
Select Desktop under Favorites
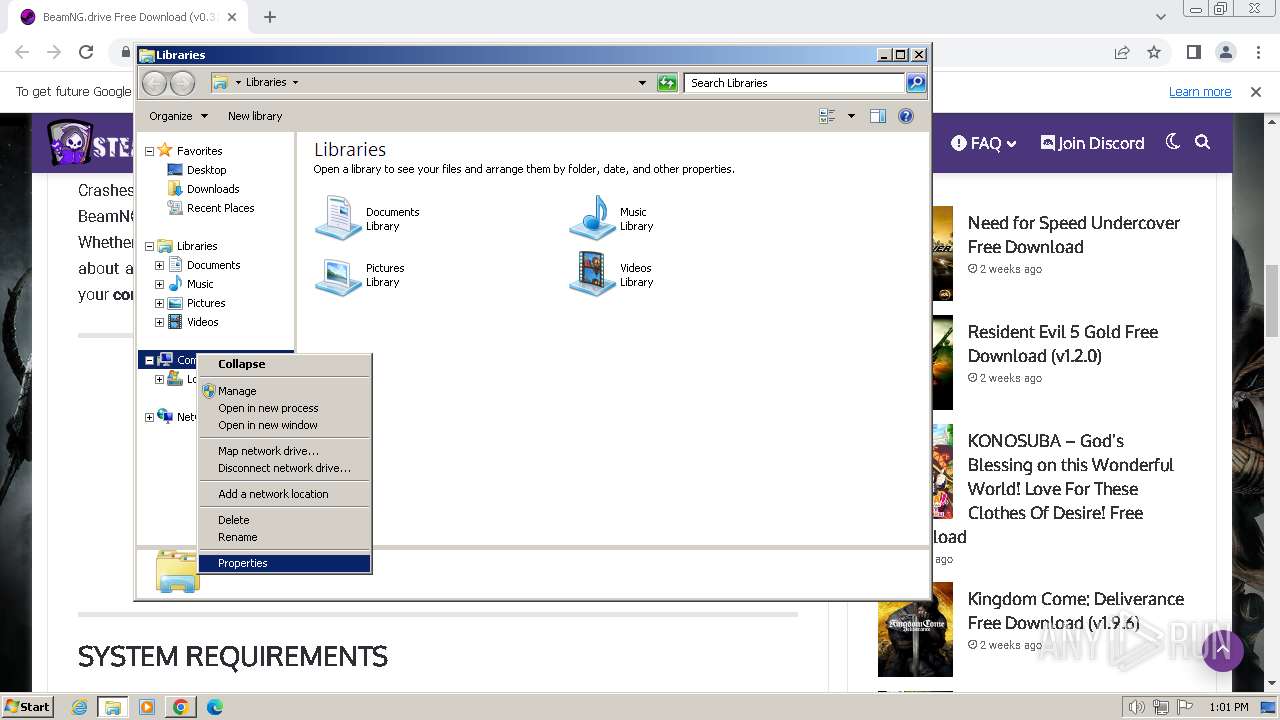coord(206,170)
